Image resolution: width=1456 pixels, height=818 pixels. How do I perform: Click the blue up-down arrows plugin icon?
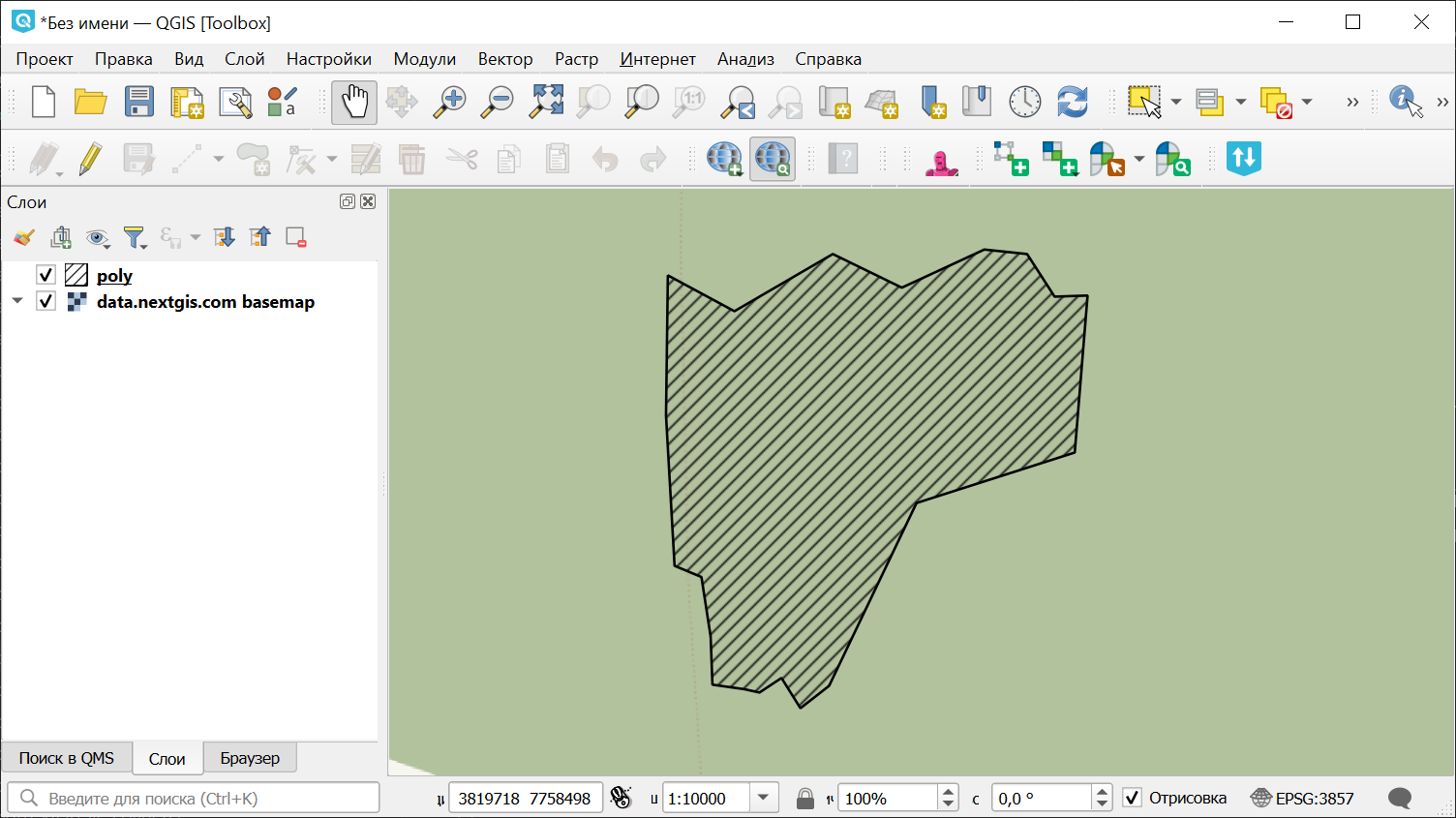(x=1244, y=158)
